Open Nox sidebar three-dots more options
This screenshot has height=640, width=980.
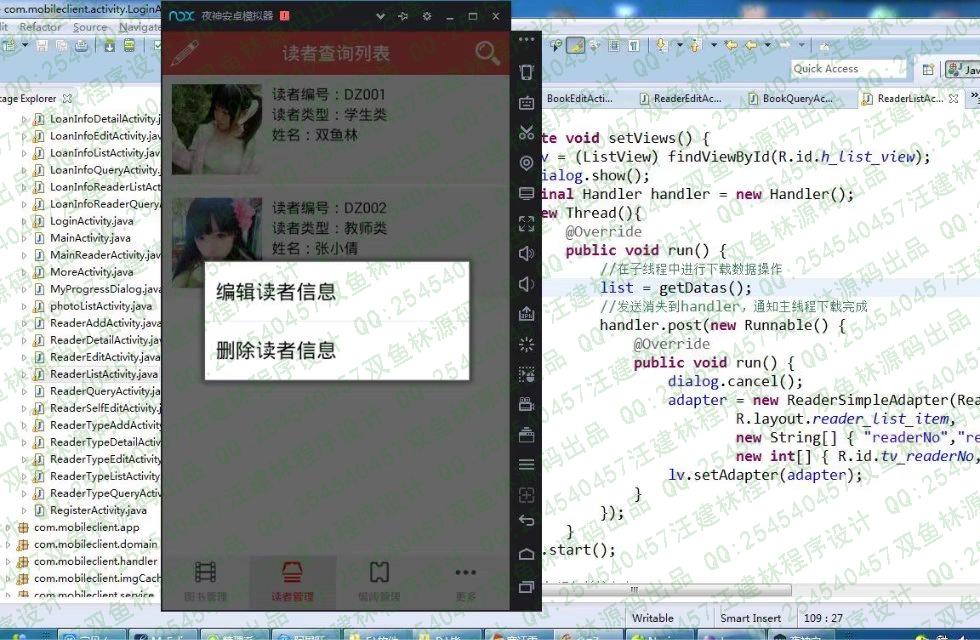pyautogui.click(x=526, y=39)
